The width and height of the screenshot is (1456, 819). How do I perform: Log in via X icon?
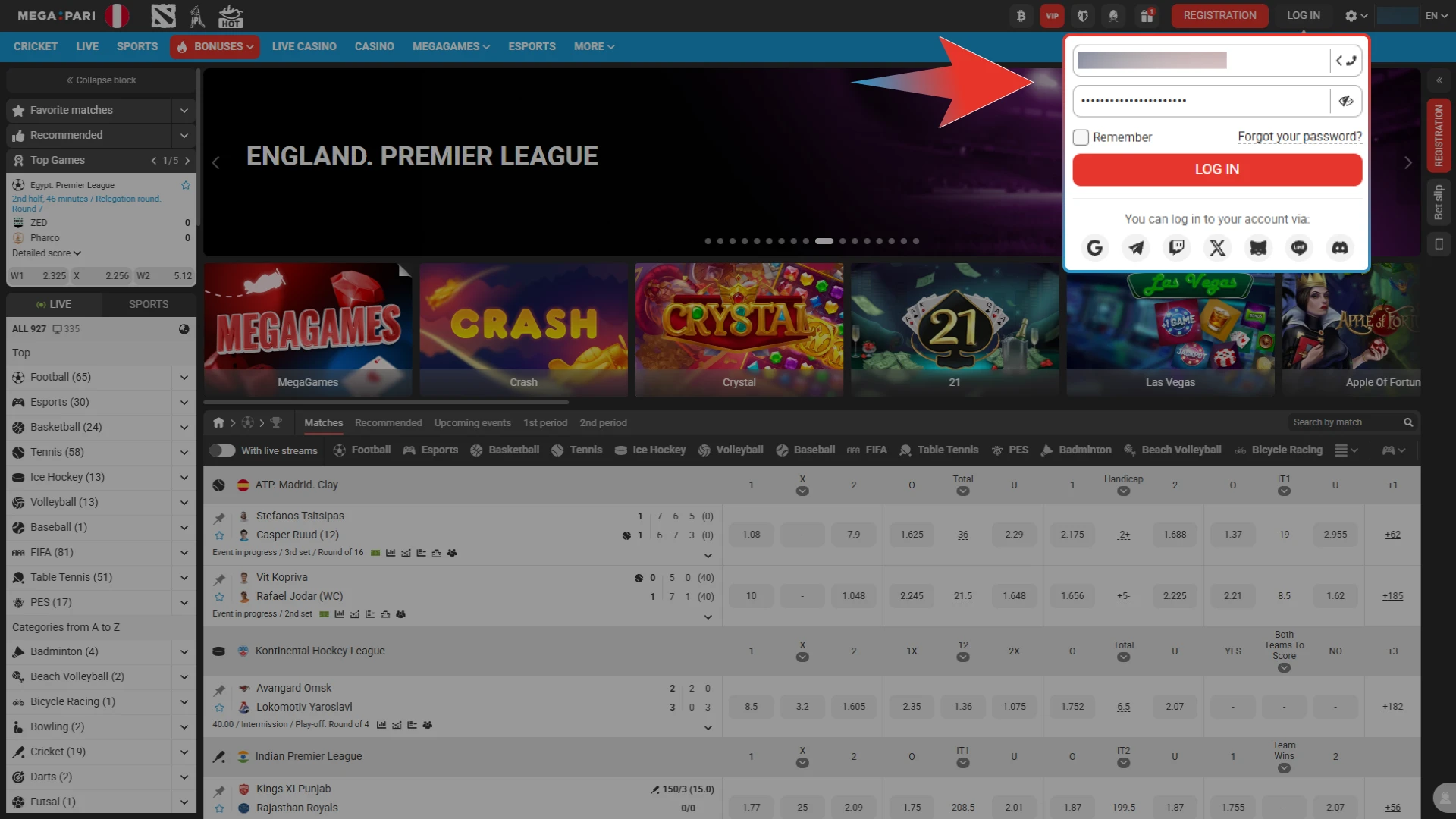(1217, 248)
